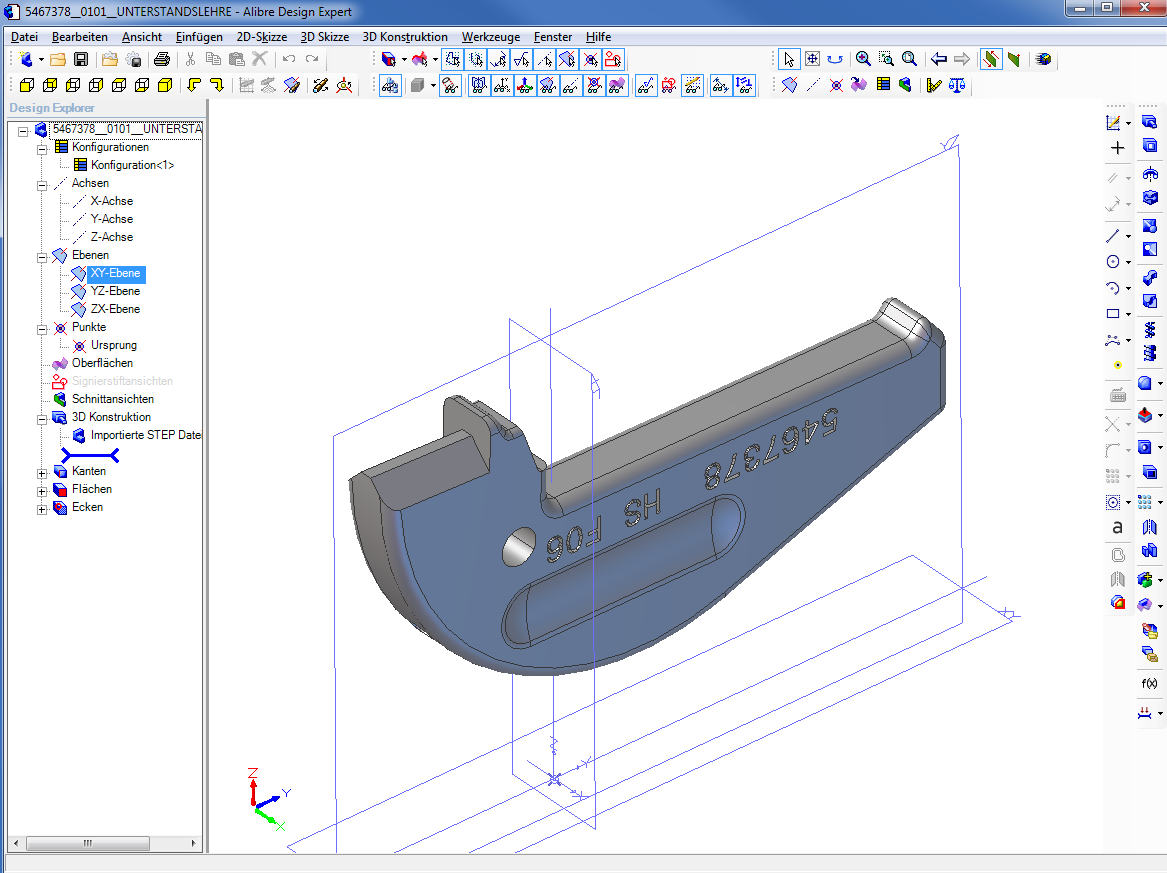Save the design with the floppy disk icon

tap(81, 60)
